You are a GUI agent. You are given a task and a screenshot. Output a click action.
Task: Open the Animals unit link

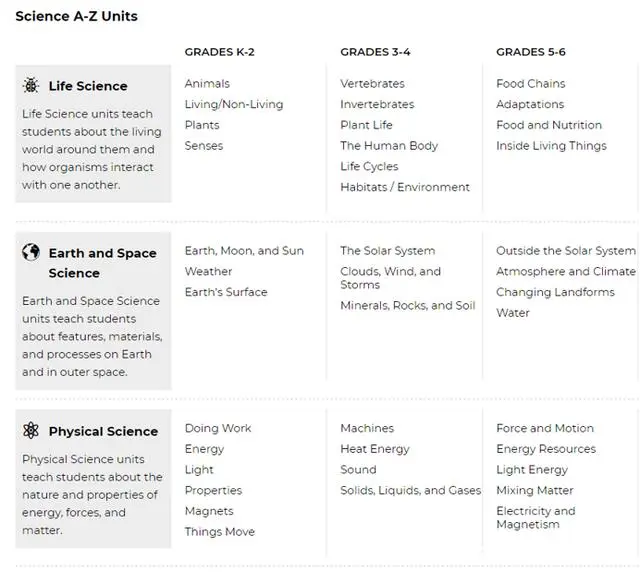coord(207,84)
